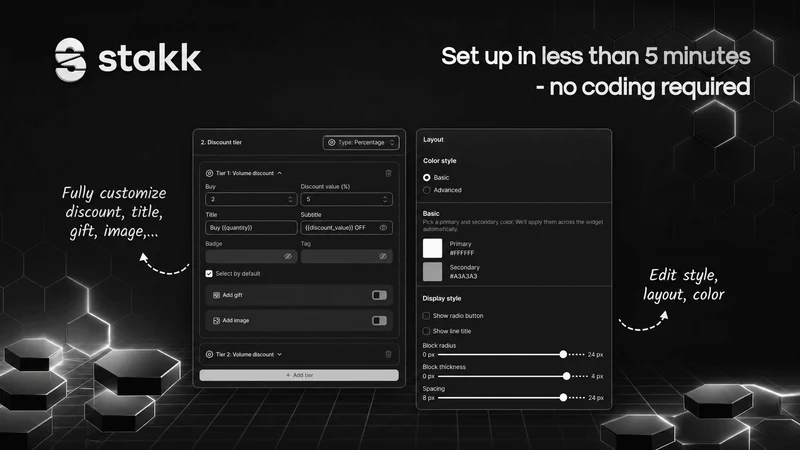The width and height of the screenshot is (800, 450).
Task: Uncheck the Select by default checkbox
Action: [x=209, y=274]
